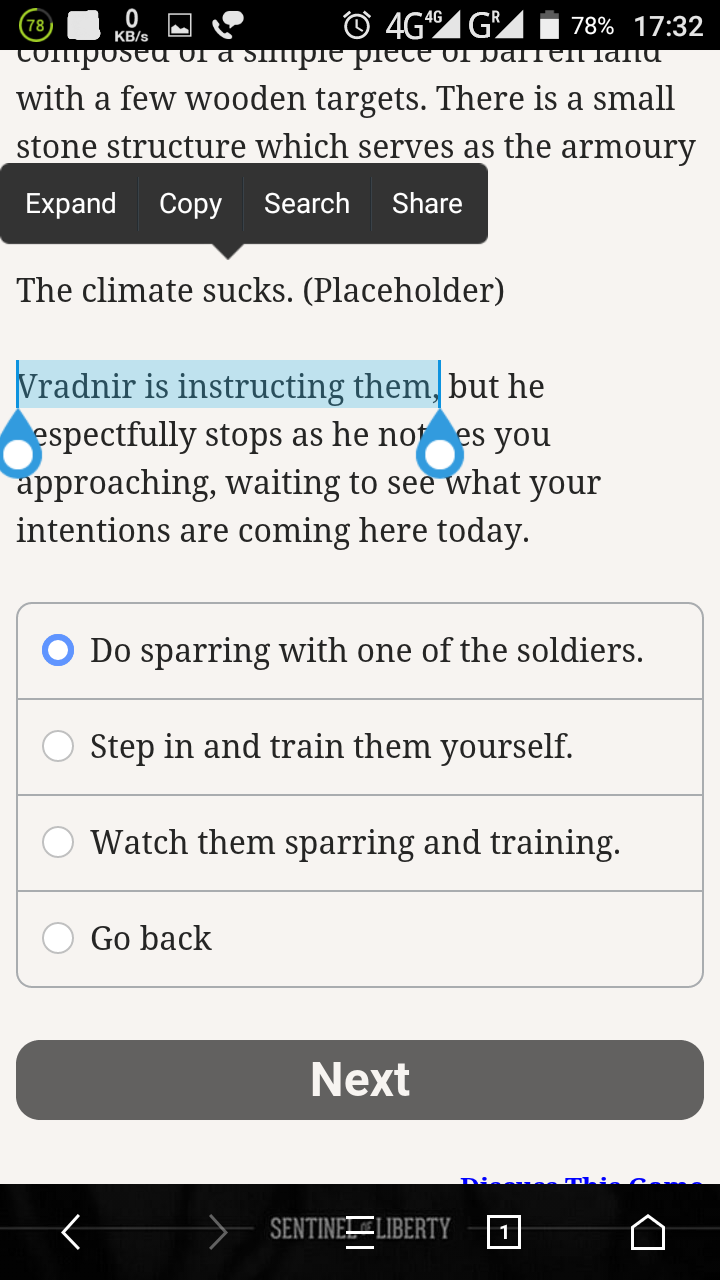The width and height of the screenshot is (720, 1280).
Task: Choose Share in the text selection menu
Action: (427, 204)
